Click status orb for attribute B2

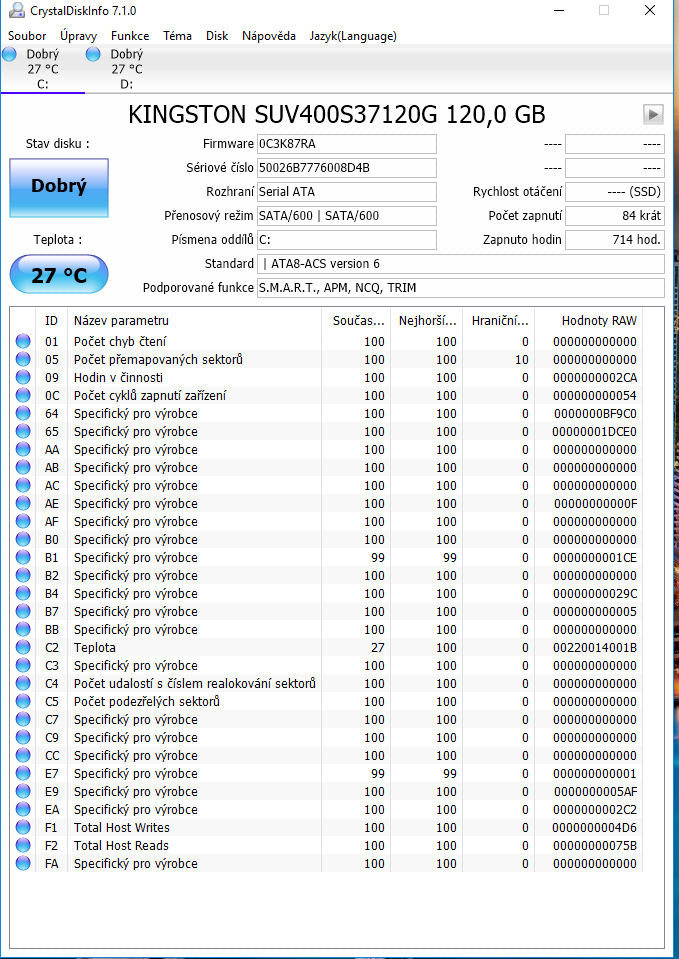(x=23, y=576)
